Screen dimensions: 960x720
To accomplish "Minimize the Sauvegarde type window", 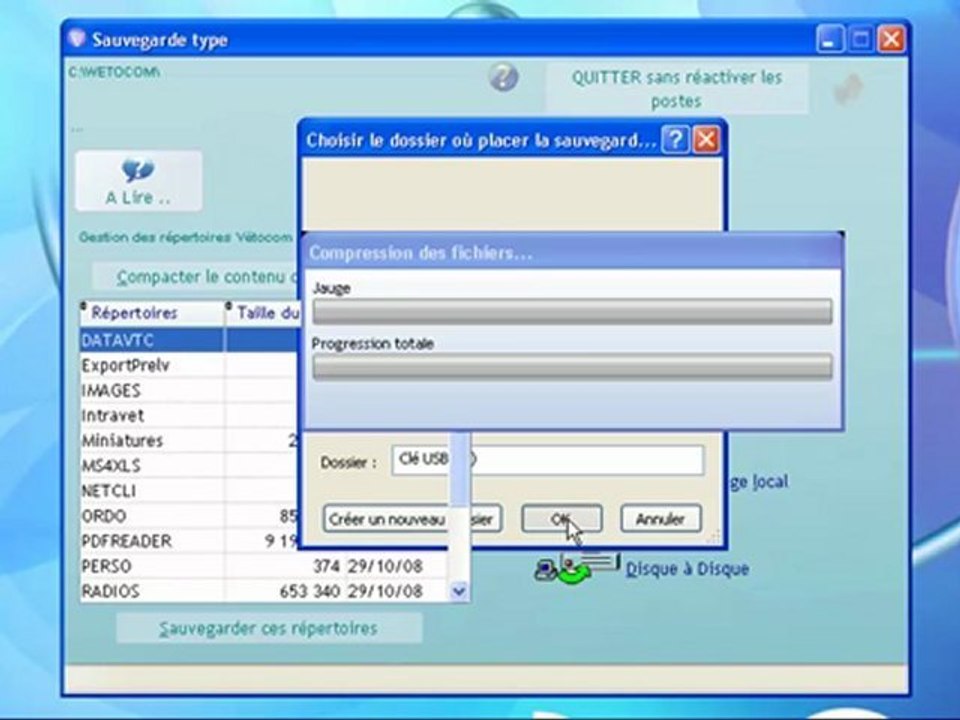I will coord(830,40).
